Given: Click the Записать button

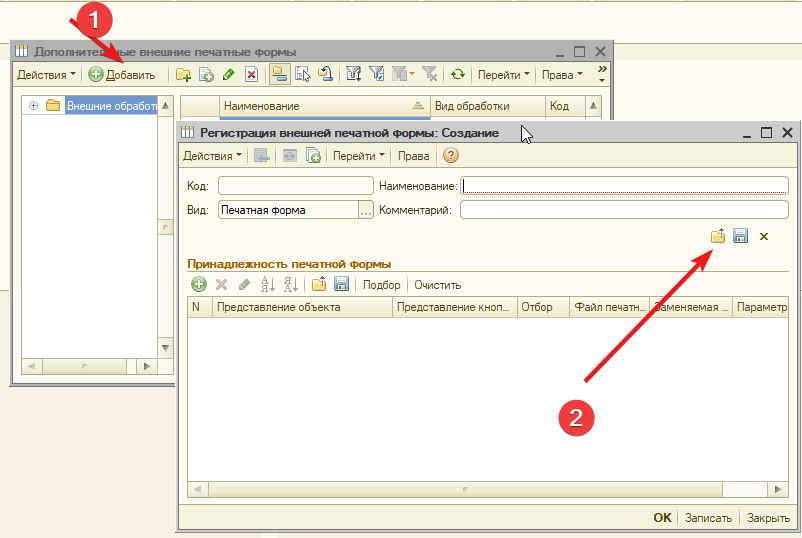Looking at the screenshot, I should pyautogui.click(x=708, y=518).
